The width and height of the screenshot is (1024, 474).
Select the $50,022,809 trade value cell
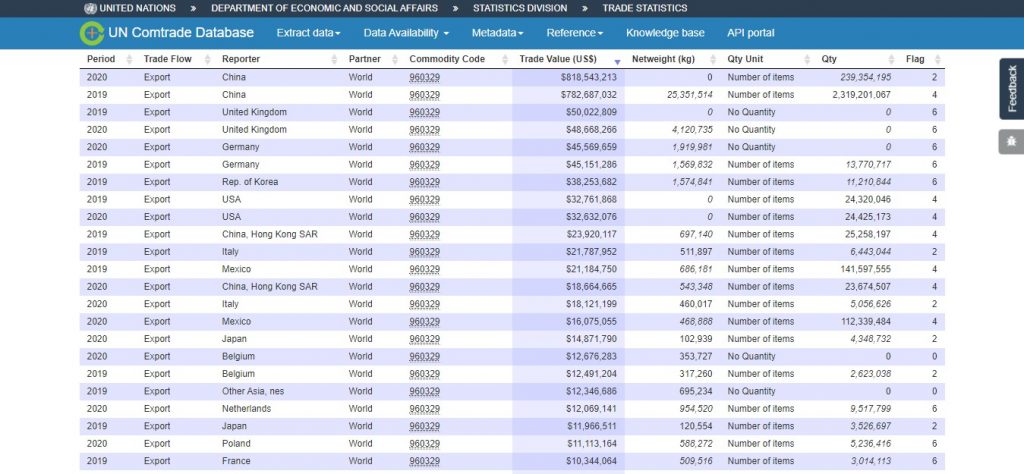pos(591,112)
